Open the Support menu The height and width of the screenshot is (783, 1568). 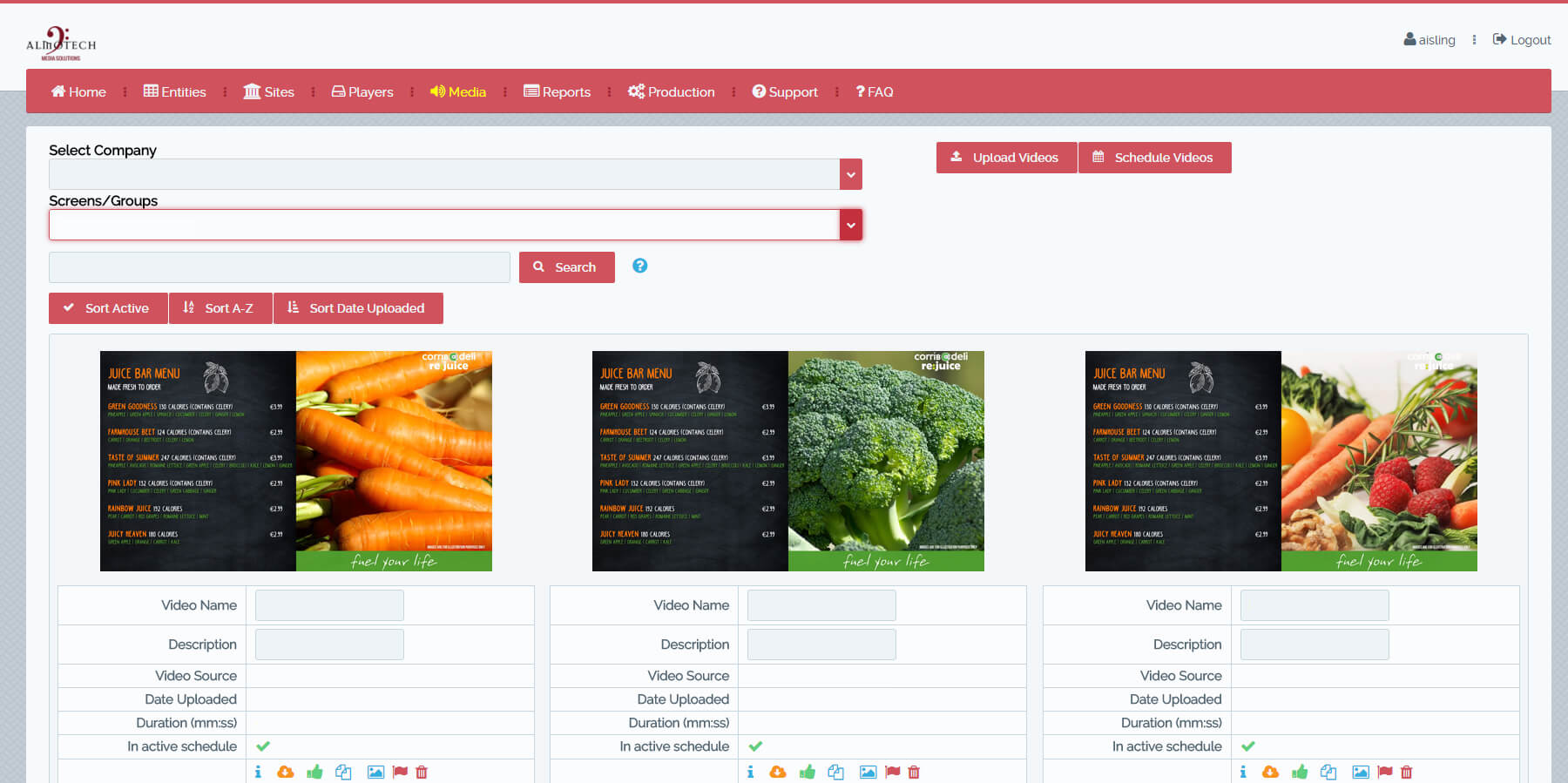[x=785, y=91]
